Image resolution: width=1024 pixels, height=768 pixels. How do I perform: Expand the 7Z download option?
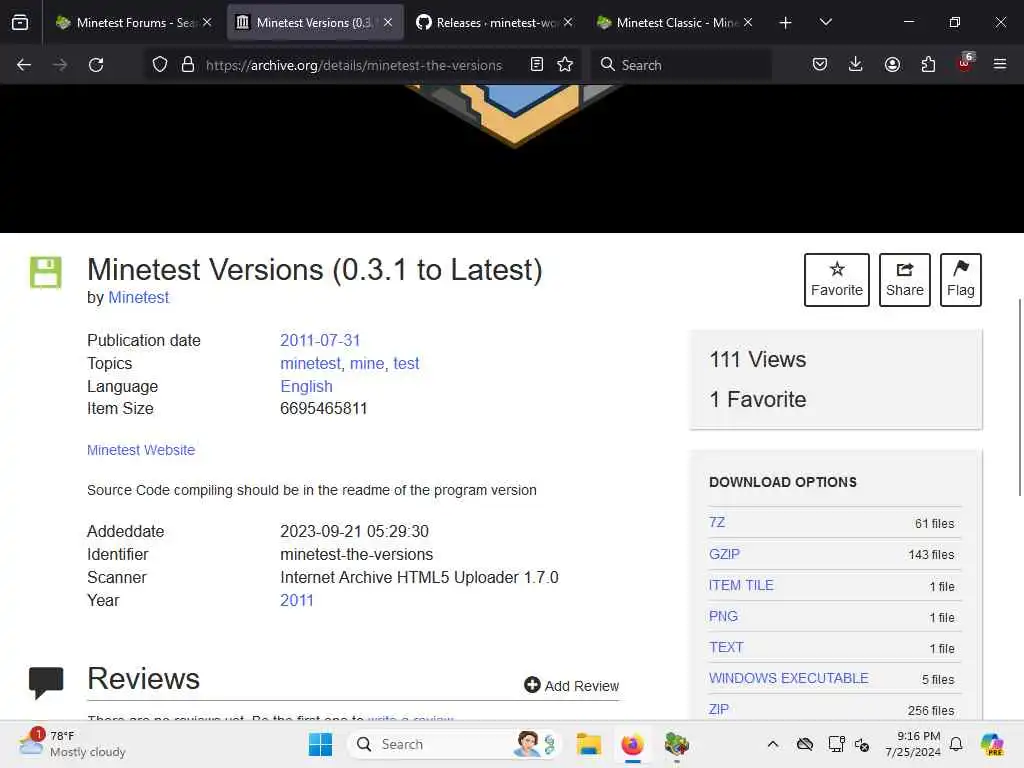pos(717,522)
